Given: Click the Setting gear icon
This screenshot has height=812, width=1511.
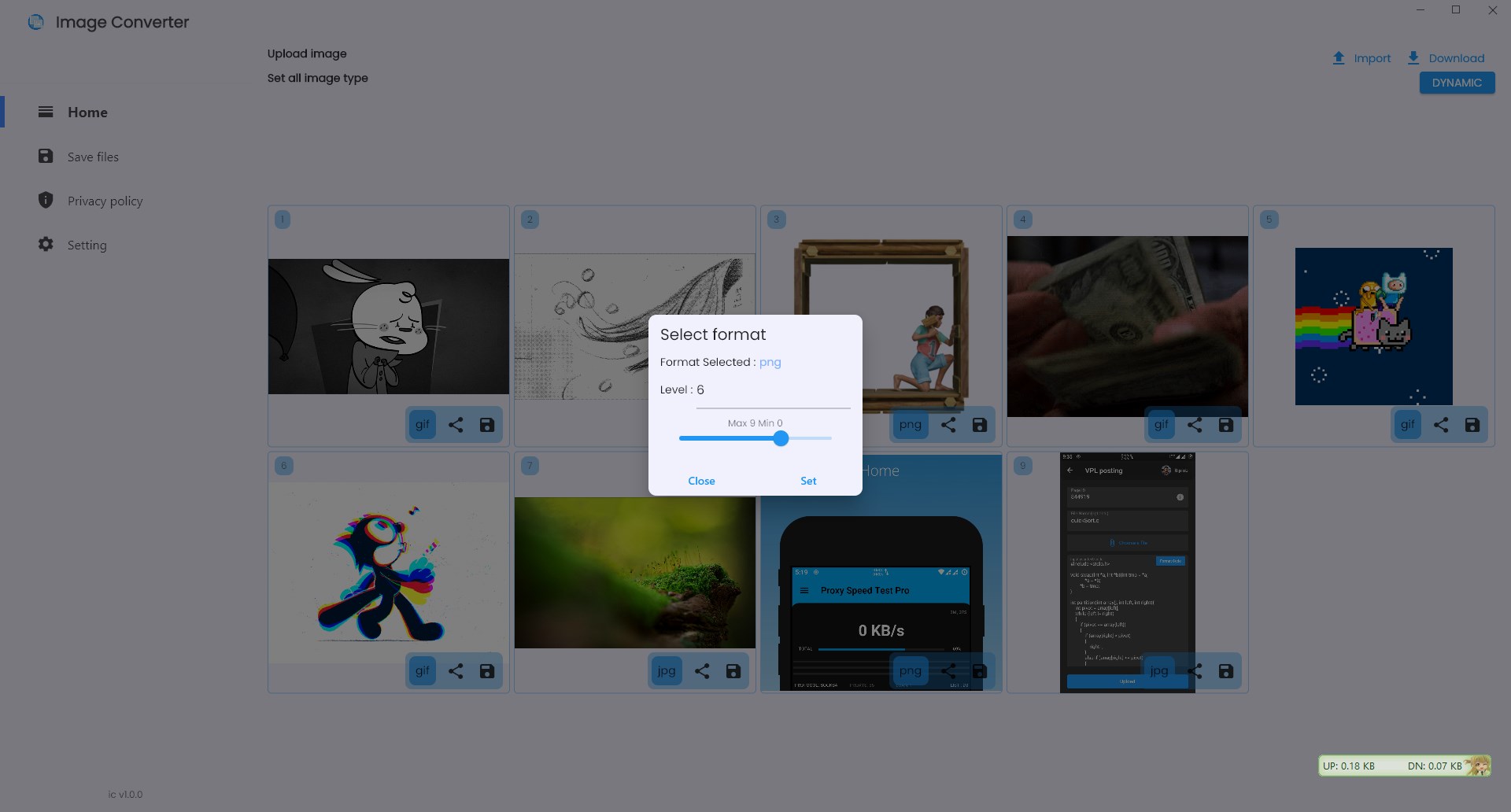Looking at the screenshot, I should (x=46, y=244).
